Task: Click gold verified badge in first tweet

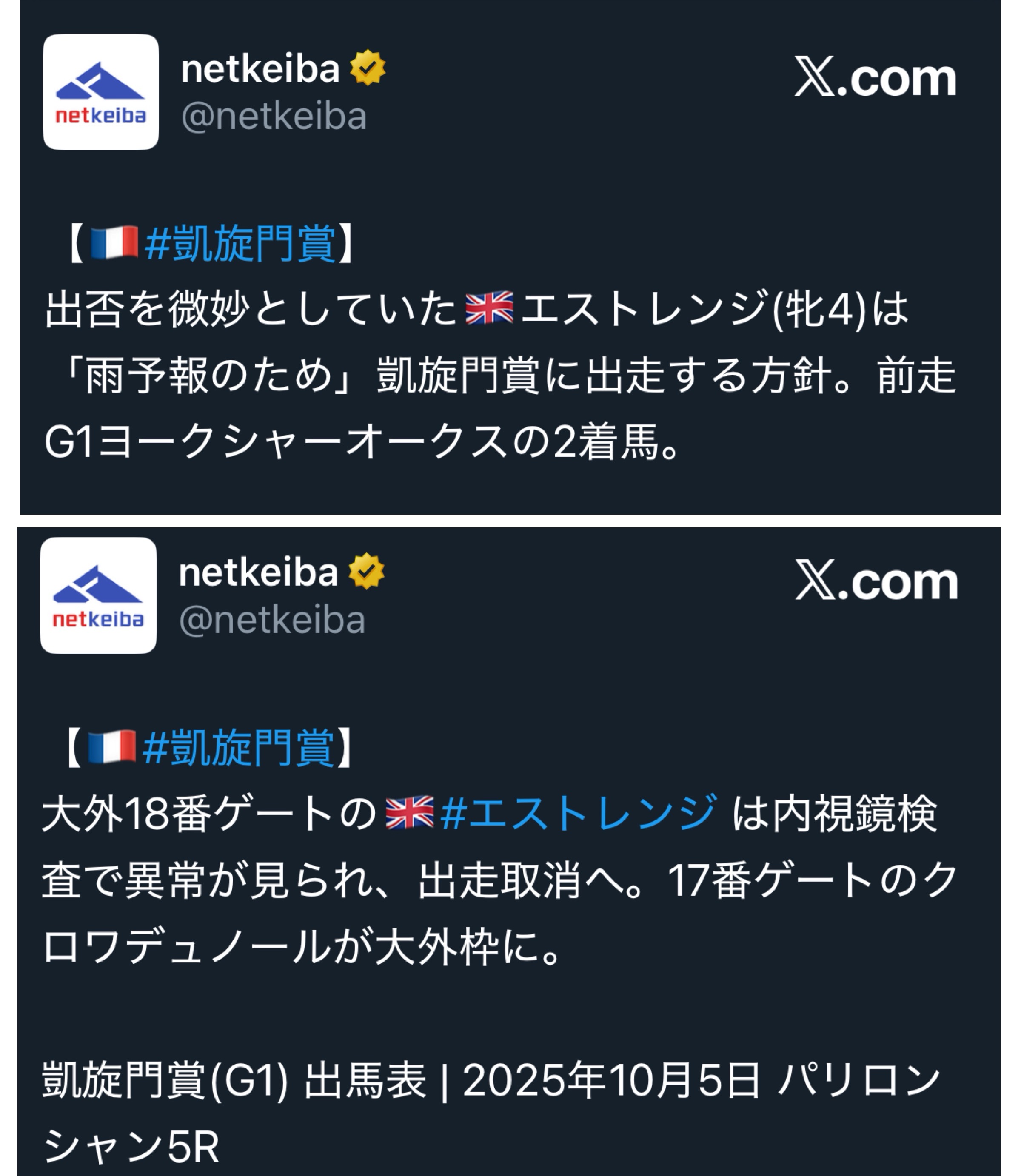Action: click(x=368, y=68)
